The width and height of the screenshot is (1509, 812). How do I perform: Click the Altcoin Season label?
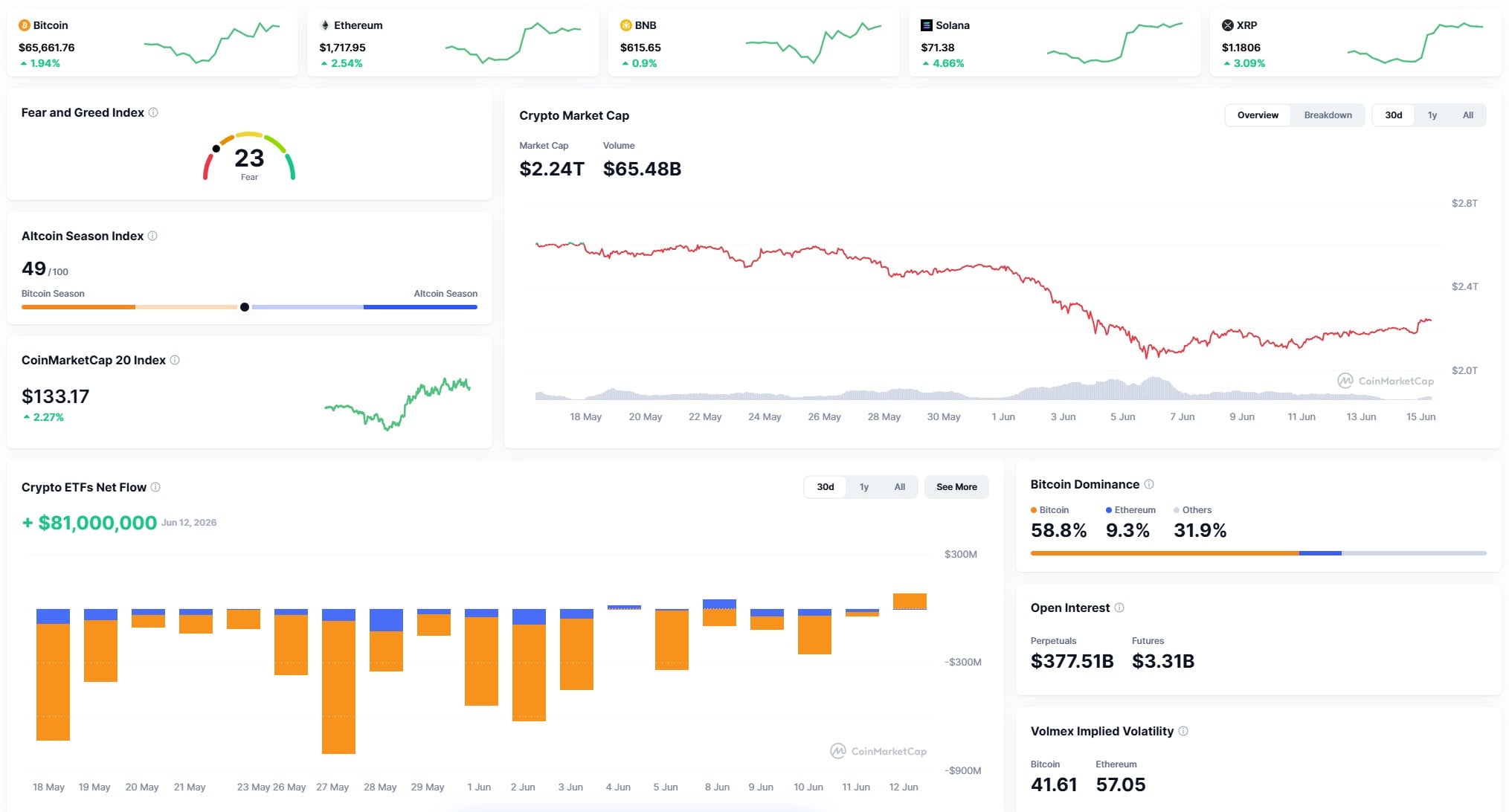point(445,294)
